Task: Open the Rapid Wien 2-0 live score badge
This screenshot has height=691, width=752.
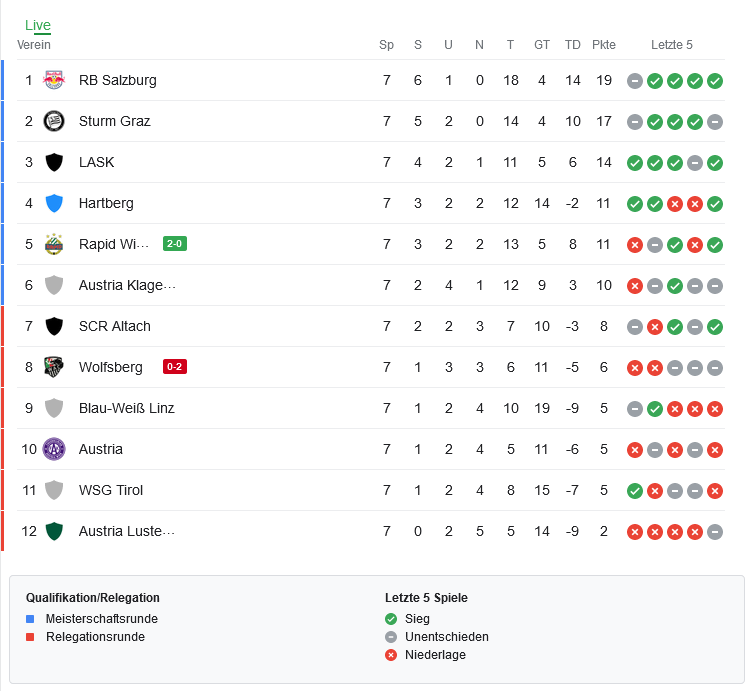Action: click(175, 244)
